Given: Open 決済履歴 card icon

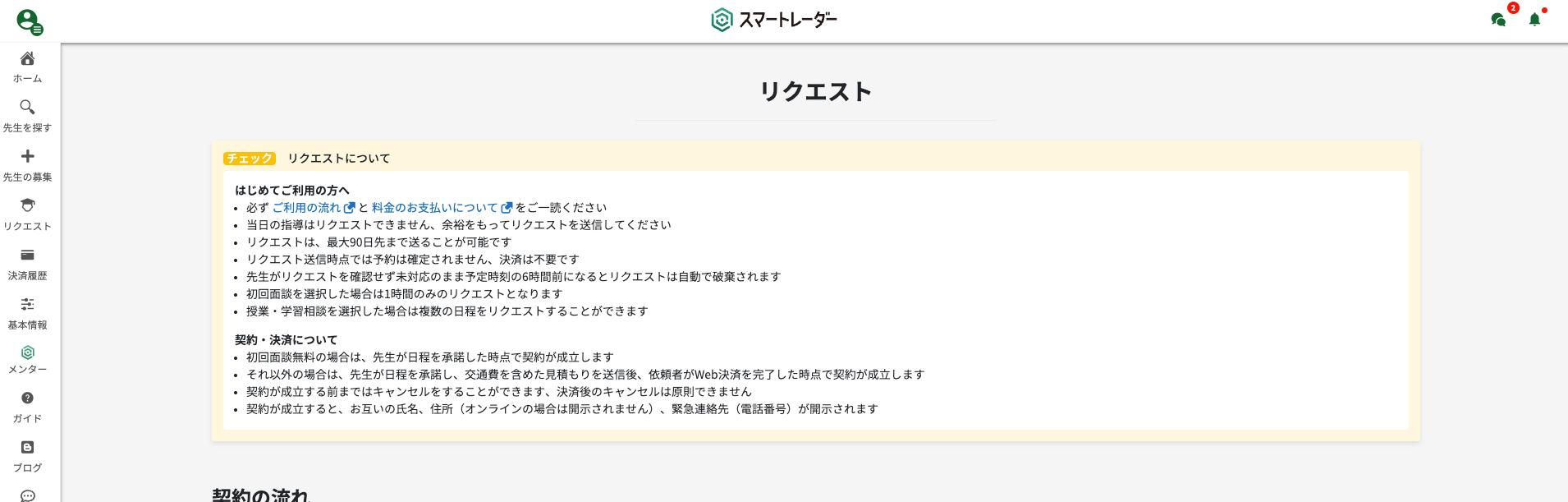Looking at the screenshot, I should (x=27, y=255).
